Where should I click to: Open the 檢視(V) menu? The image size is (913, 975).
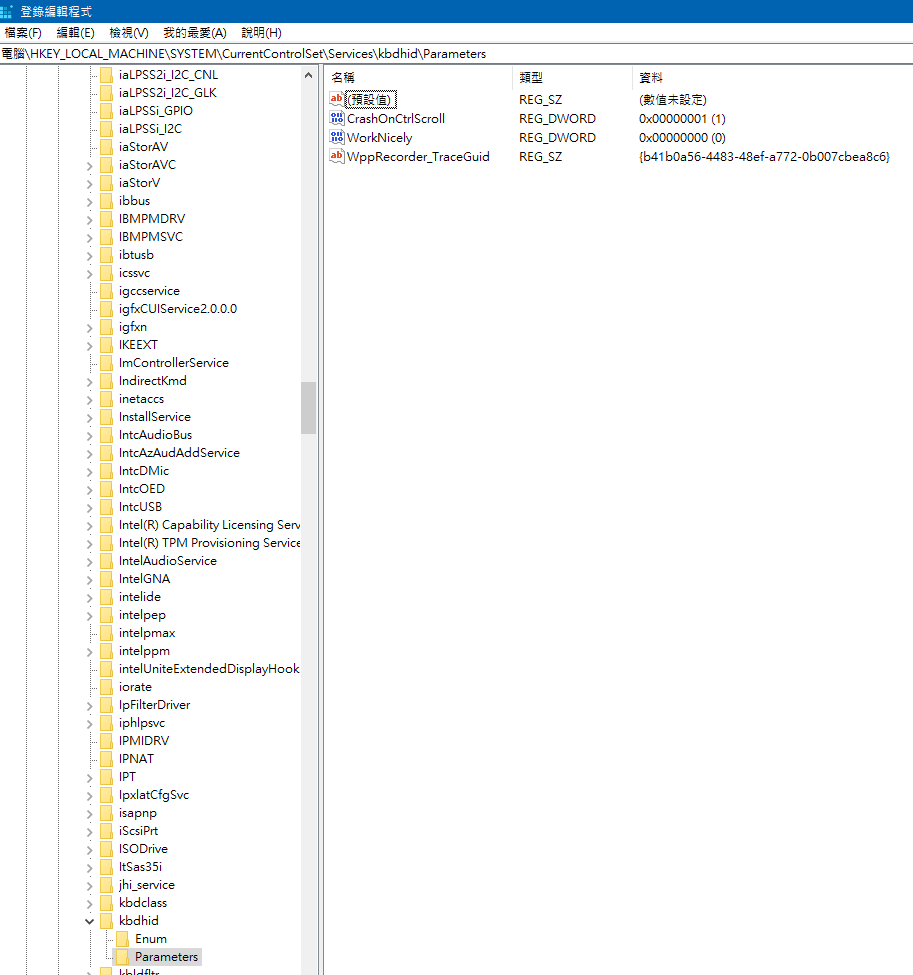[x=129, y=33]
